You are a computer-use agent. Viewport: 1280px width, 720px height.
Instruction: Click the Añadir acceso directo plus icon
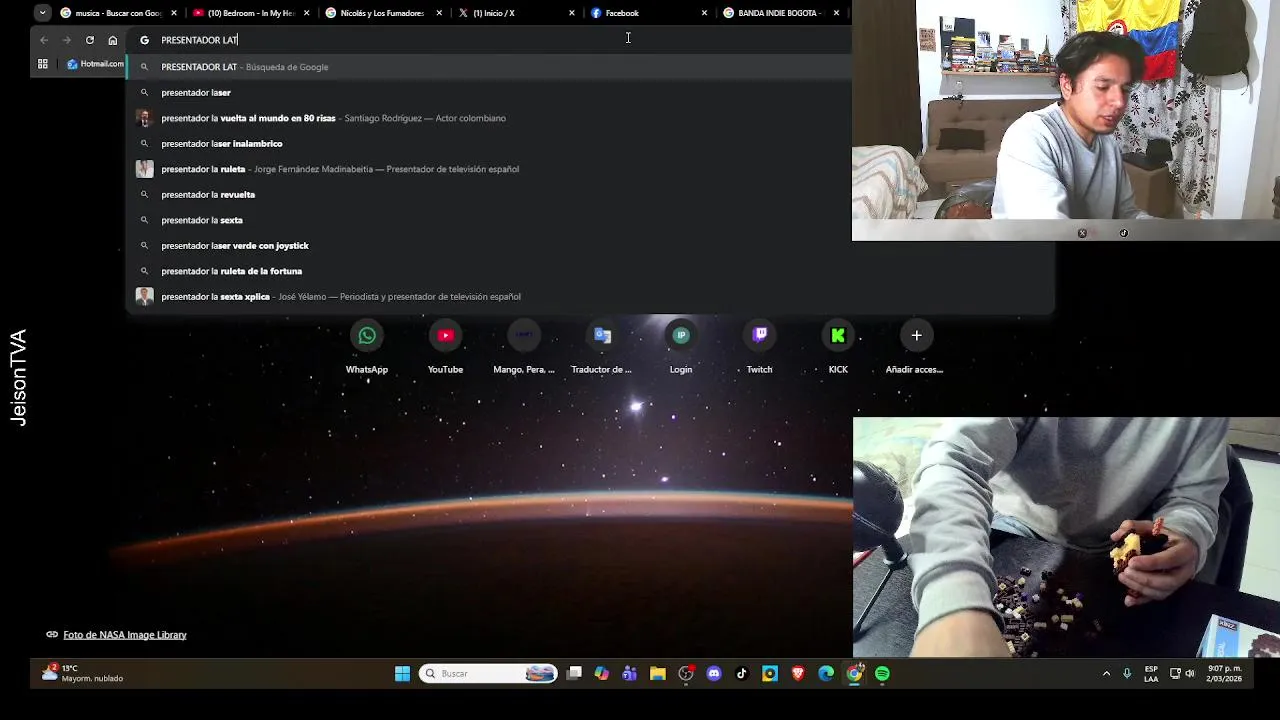[916, 336]
